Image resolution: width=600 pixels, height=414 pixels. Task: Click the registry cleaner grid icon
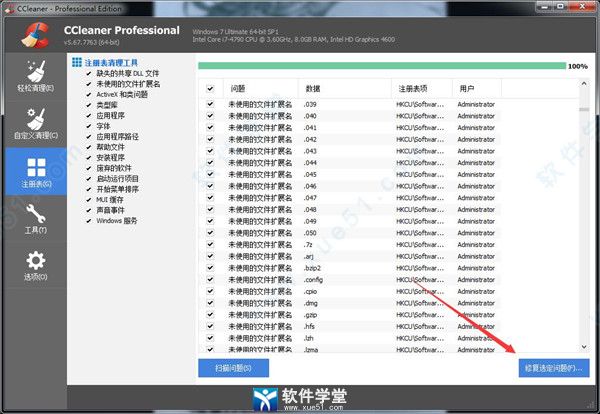point(77,62)
